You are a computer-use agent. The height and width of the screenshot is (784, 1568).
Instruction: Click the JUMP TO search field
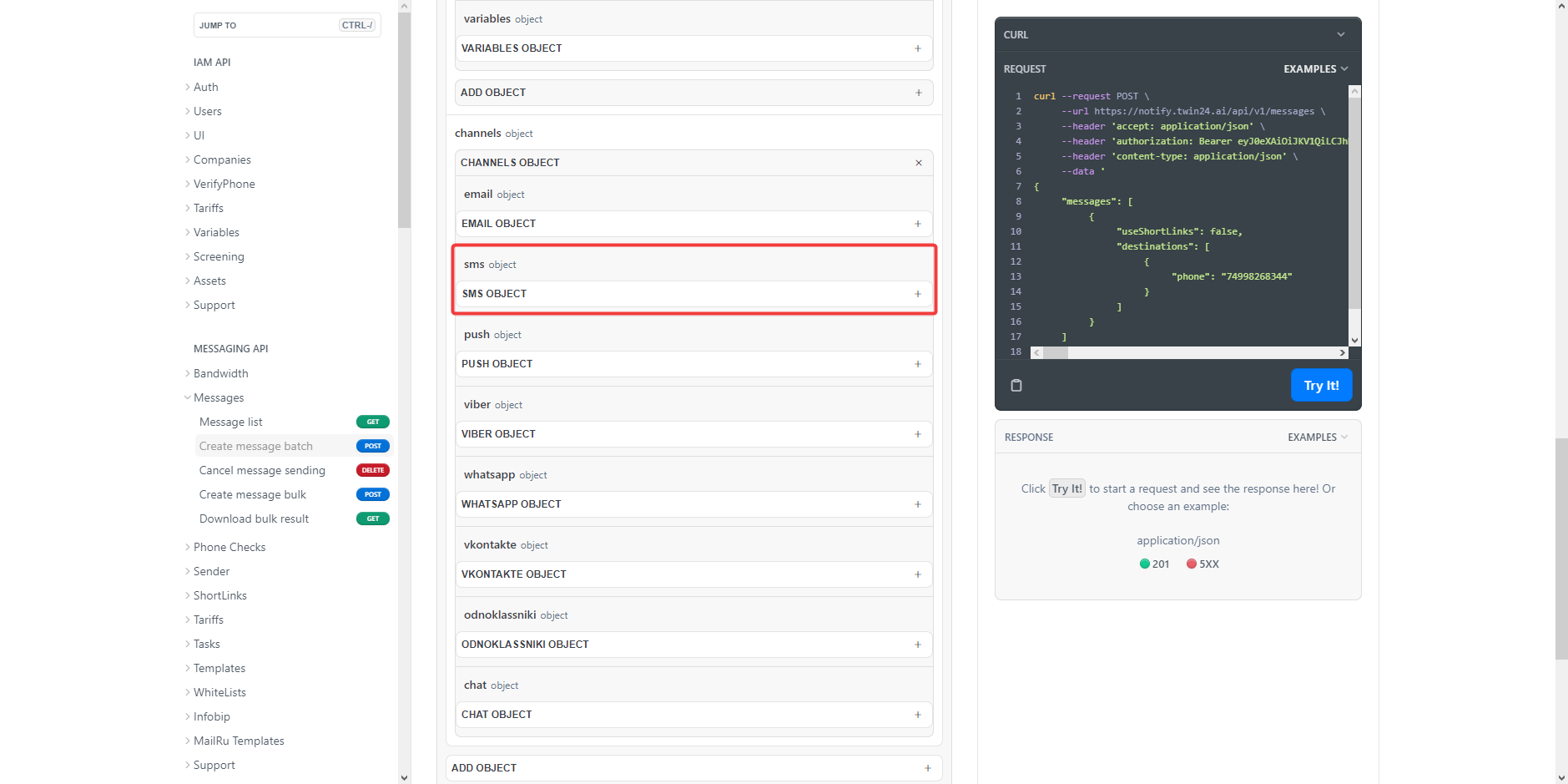point(287,25)
